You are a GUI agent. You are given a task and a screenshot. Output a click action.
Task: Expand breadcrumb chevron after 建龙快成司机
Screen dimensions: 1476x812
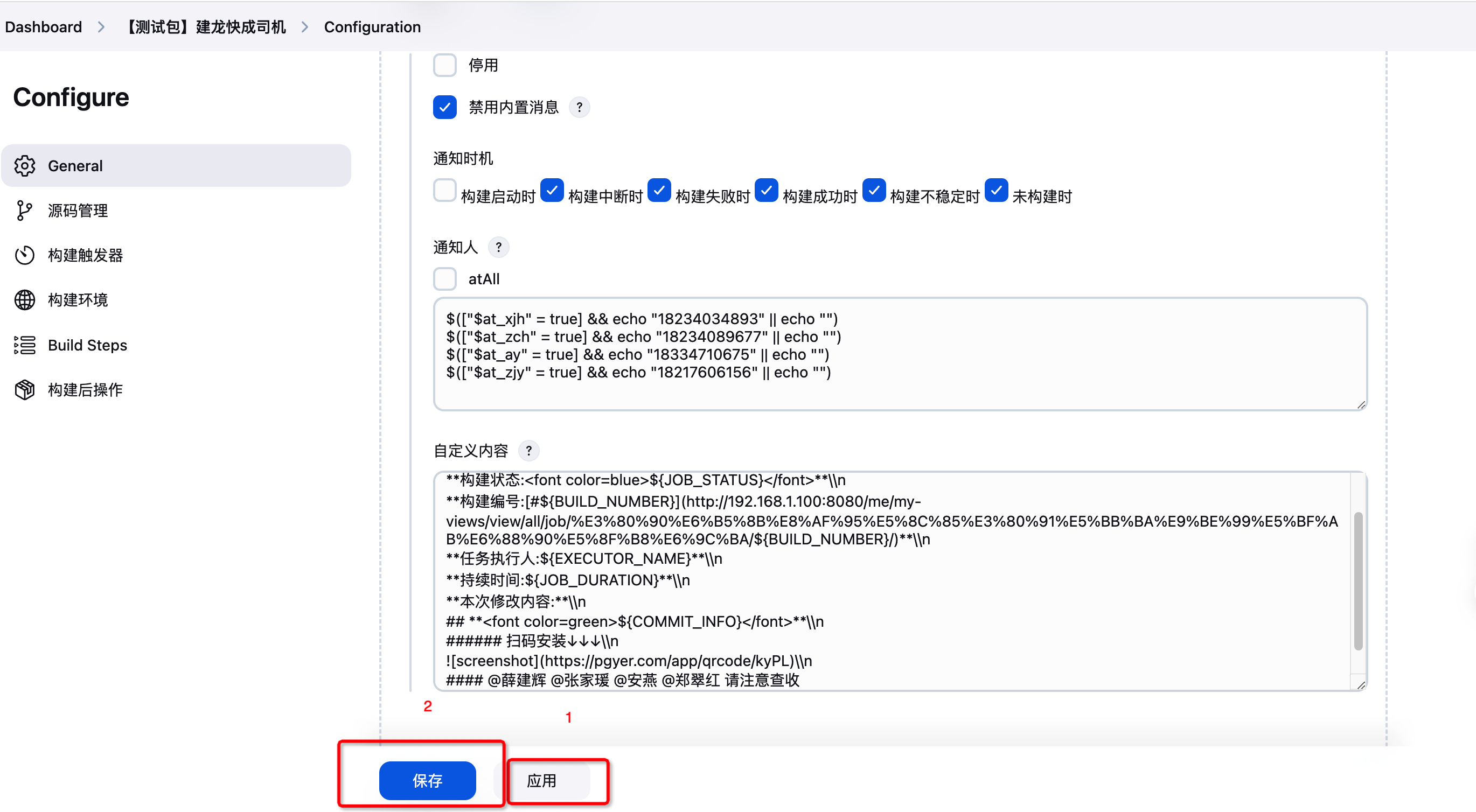pos(305,27)
